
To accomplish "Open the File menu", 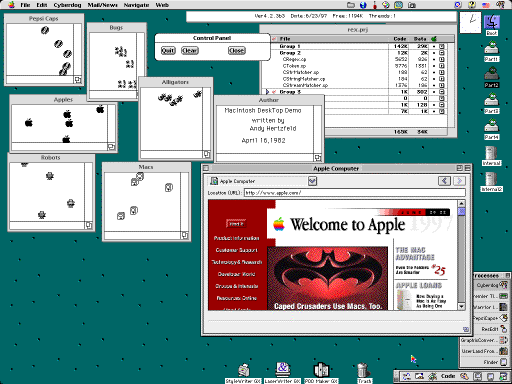I will 25,5.
